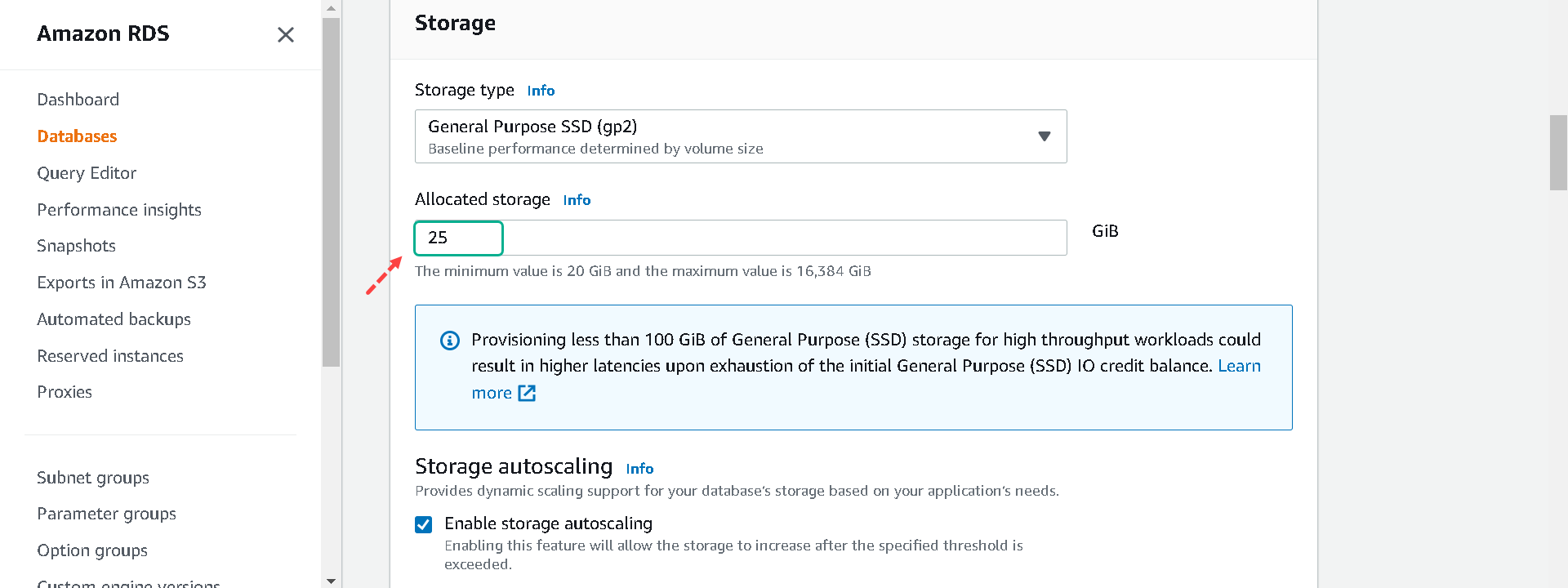Go to Databases in the sidebar
This screenshot has width=1568, height=588.
pos(77,136)
